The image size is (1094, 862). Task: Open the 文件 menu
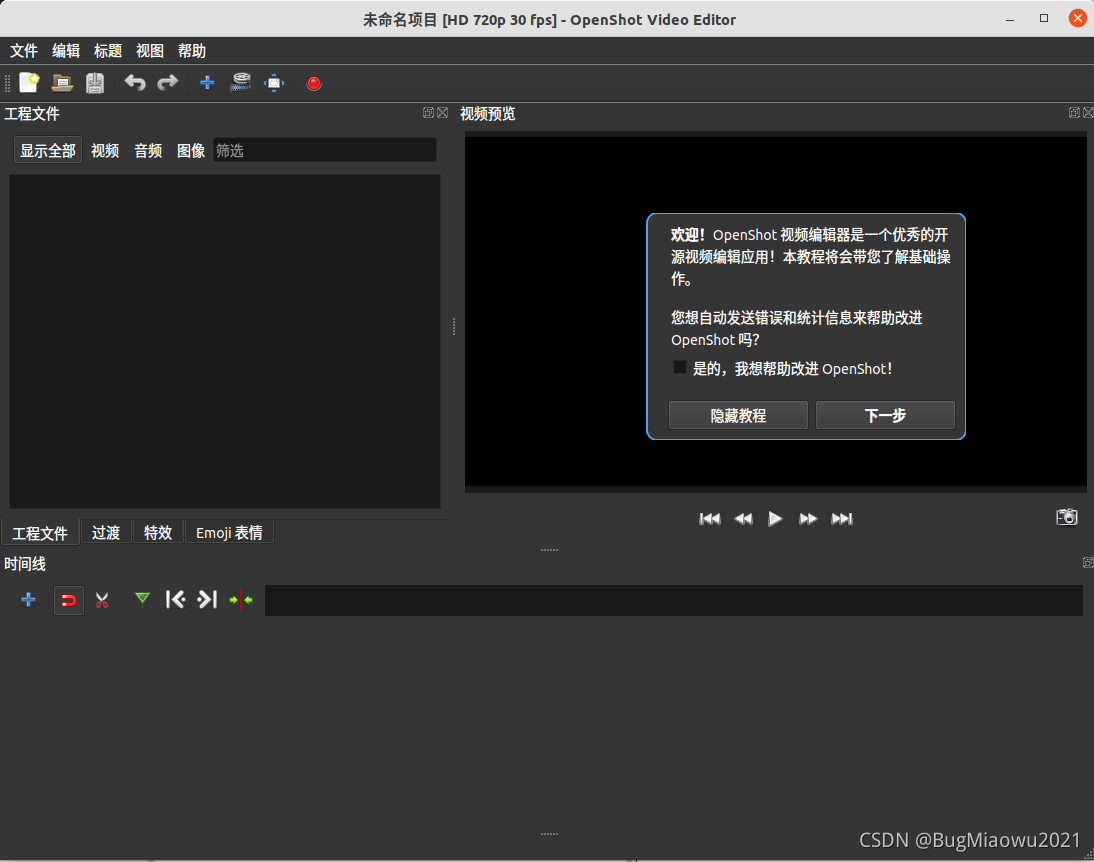click(x=24, y=51)
